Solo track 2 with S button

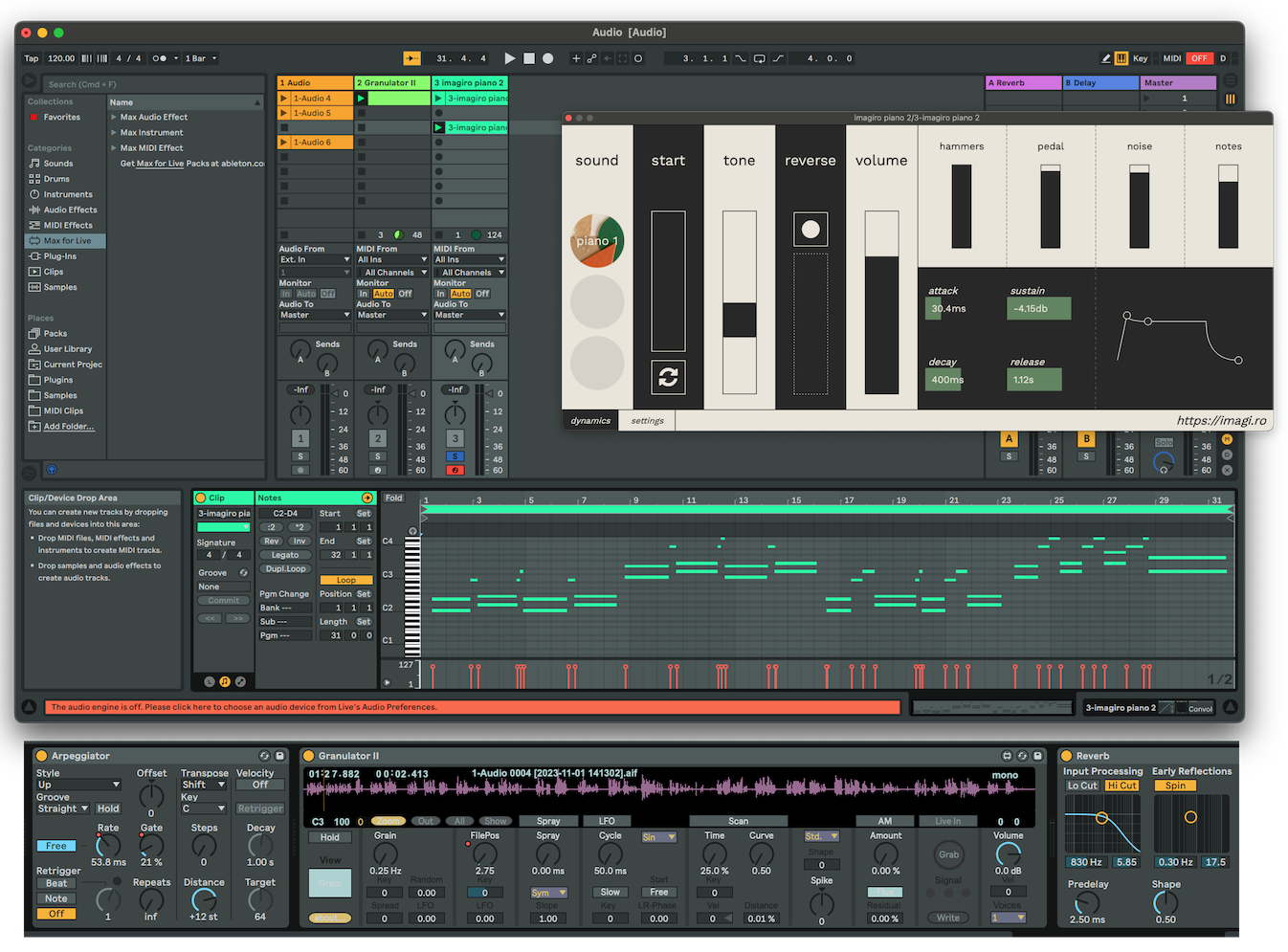tap(378, 456)
